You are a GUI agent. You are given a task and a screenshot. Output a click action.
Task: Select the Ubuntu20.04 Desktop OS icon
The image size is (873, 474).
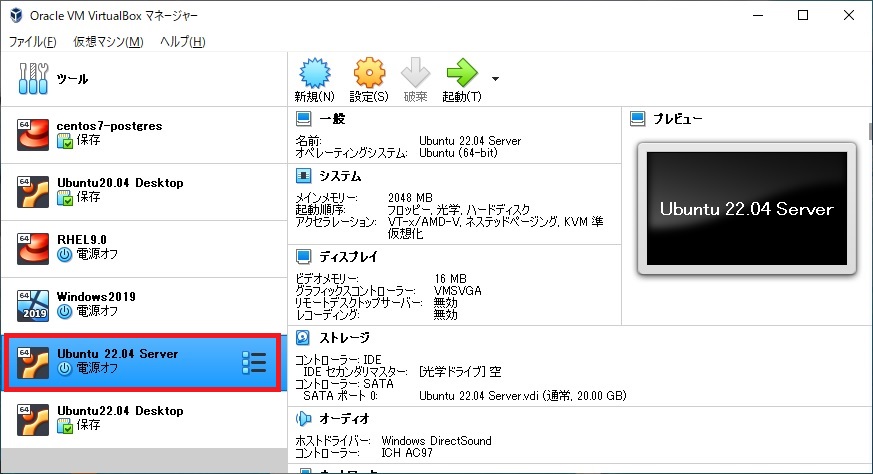[x=33, y=192]
